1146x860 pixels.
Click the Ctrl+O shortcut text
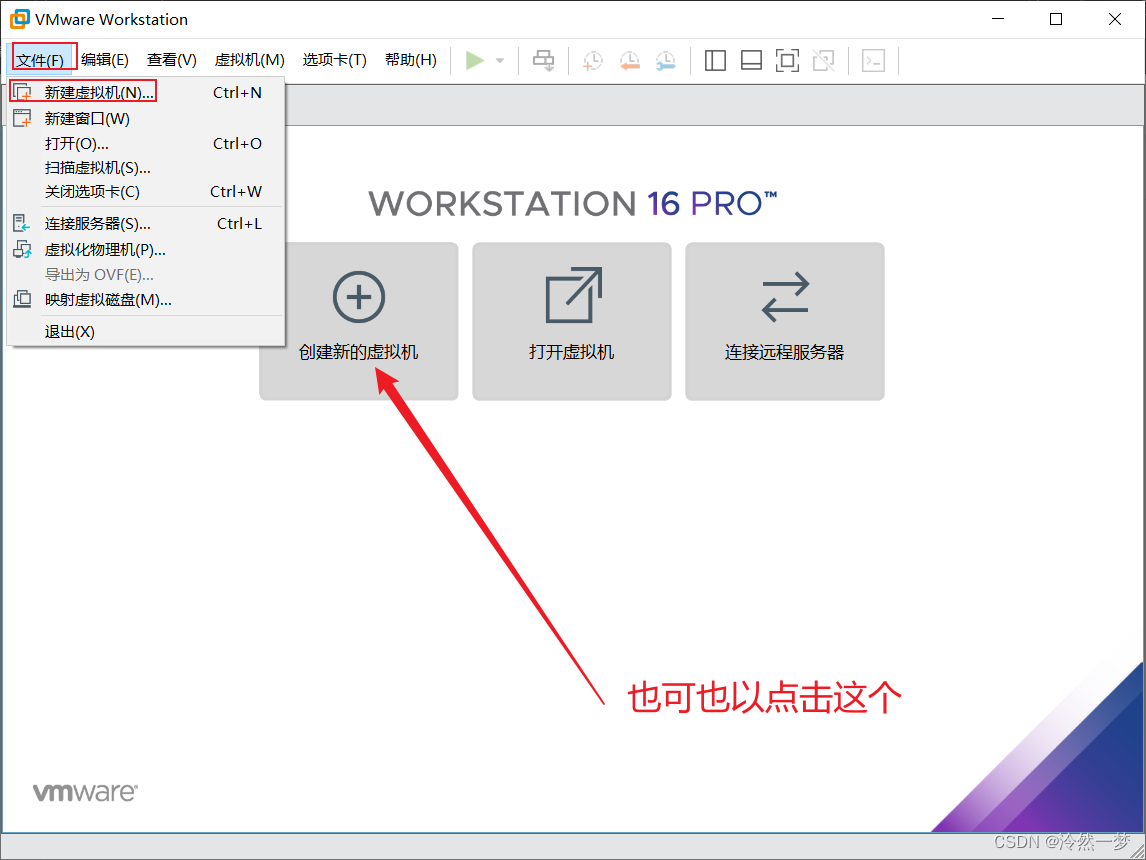(x=238, y=143)
